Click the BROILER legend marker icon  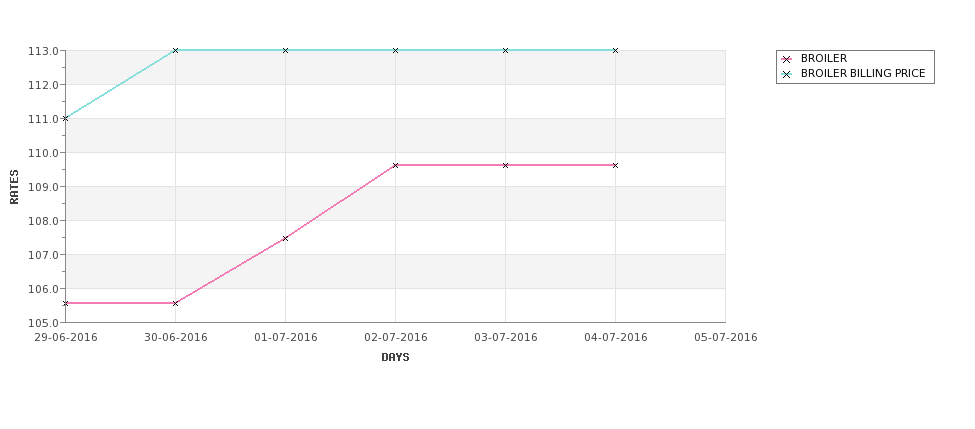787,59
